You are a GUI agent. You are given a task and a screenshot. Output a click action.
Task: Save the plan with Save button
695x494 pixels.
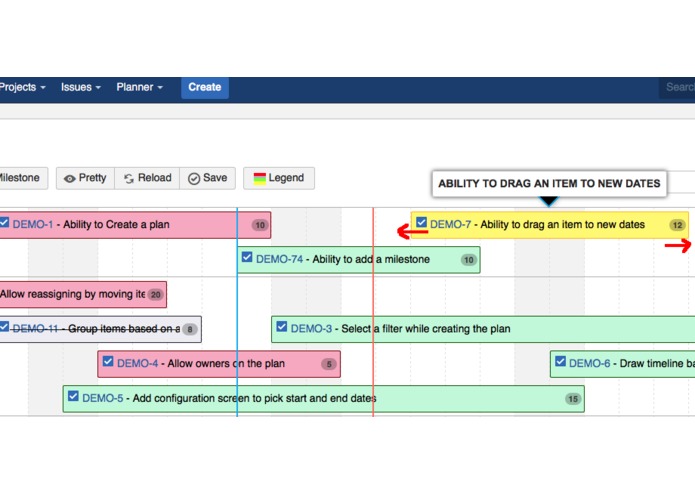pyautogui.click(x=207, y=178)
